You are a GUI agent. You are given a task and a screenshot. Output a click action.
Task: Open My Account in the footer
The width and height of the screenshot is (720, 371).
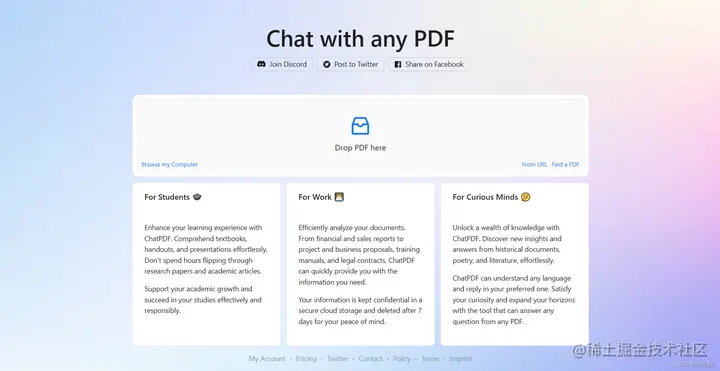(x=267, y=359)
